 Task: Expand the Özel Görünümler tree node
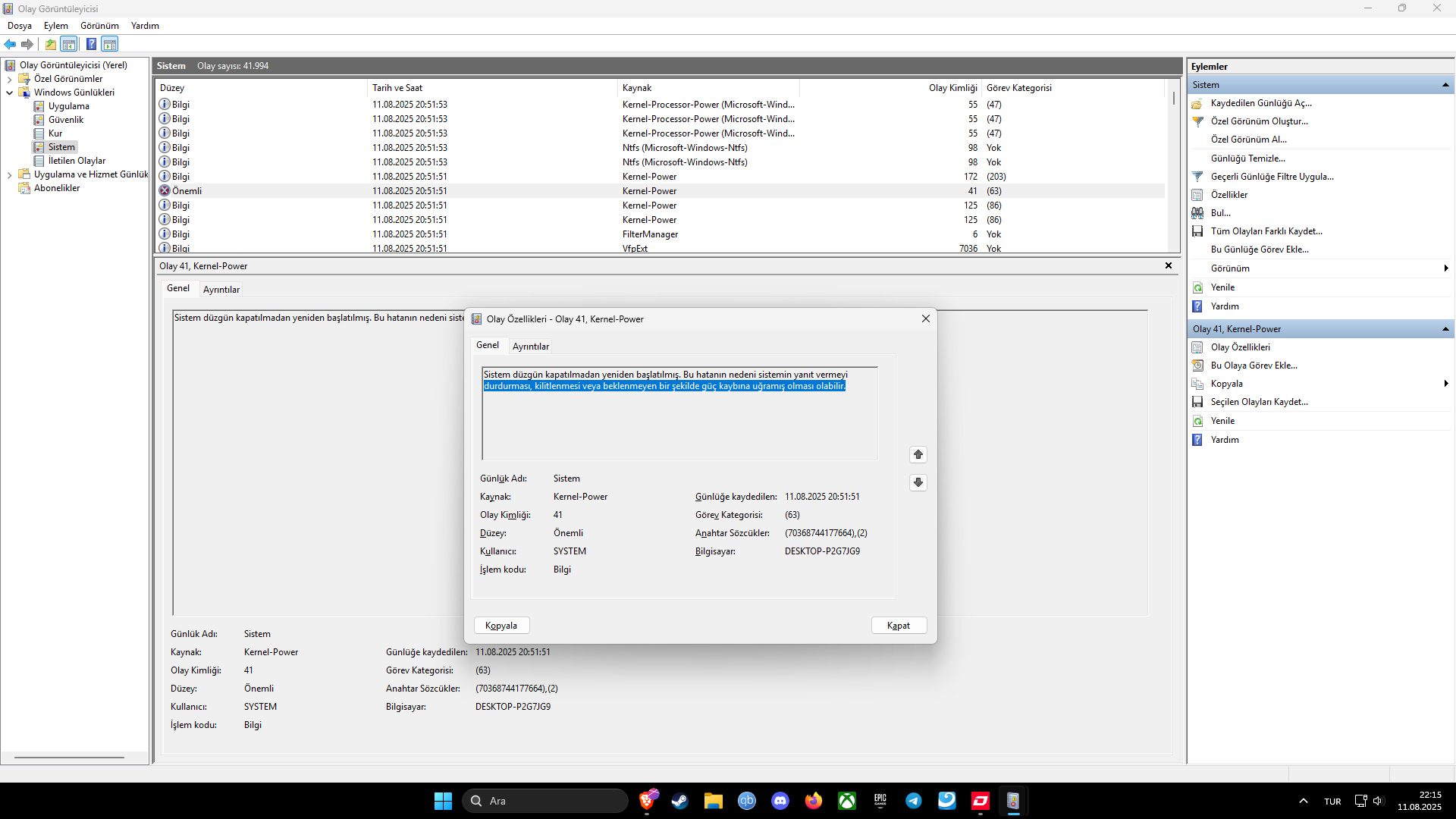pyautogui.click(x=9, y=79)
